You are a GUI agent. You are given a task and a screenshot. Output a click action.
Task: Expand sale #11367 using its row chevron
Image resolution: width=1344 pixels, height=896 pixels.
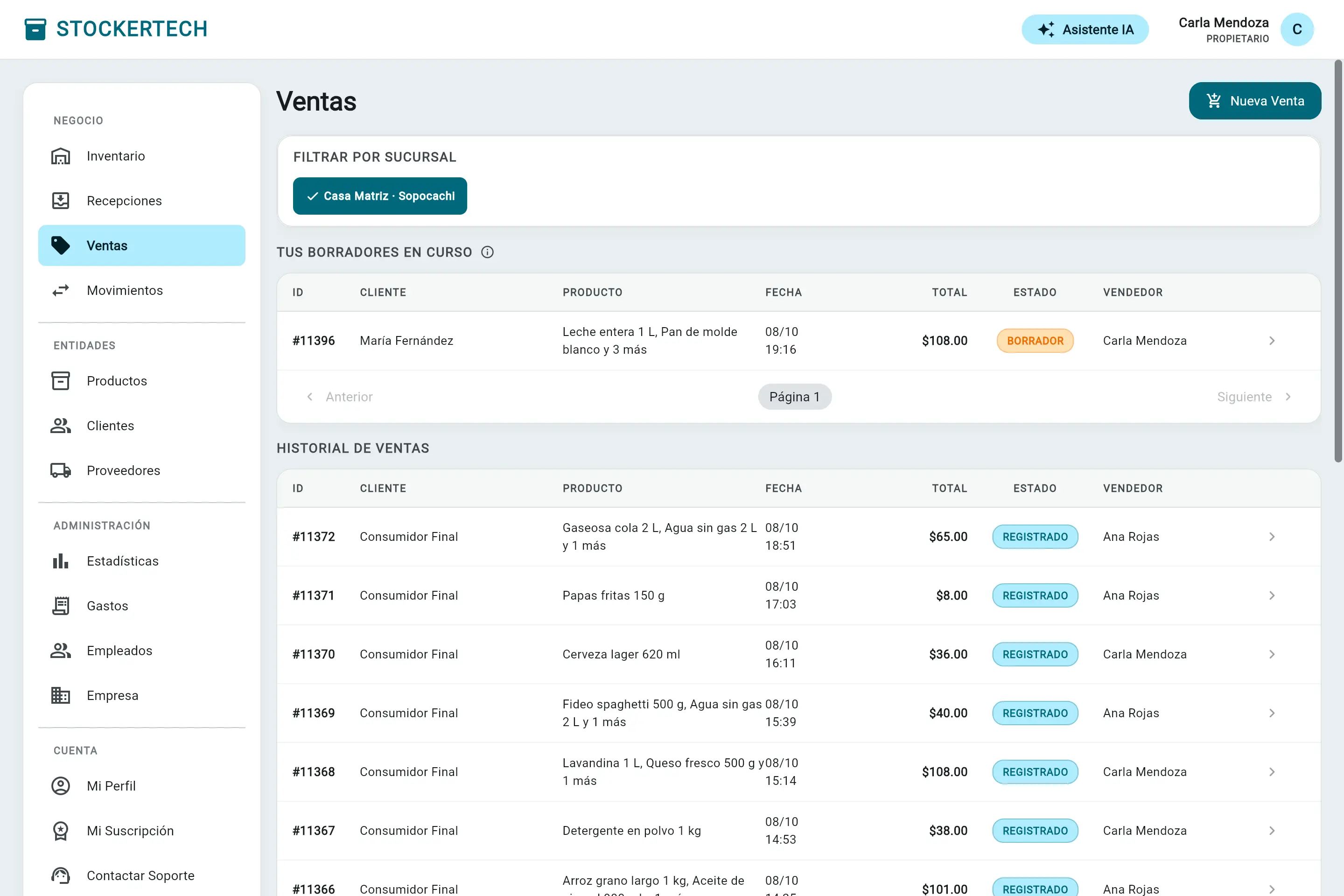[1271, 831]
